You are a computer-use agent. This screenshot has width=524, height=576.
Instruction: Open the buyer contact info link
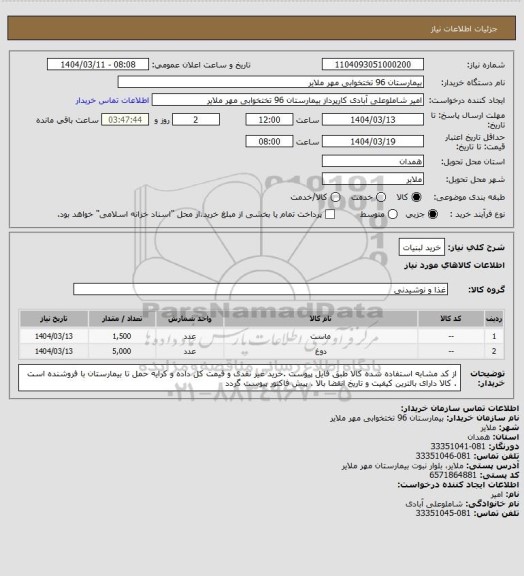click(x=112, y=100)
